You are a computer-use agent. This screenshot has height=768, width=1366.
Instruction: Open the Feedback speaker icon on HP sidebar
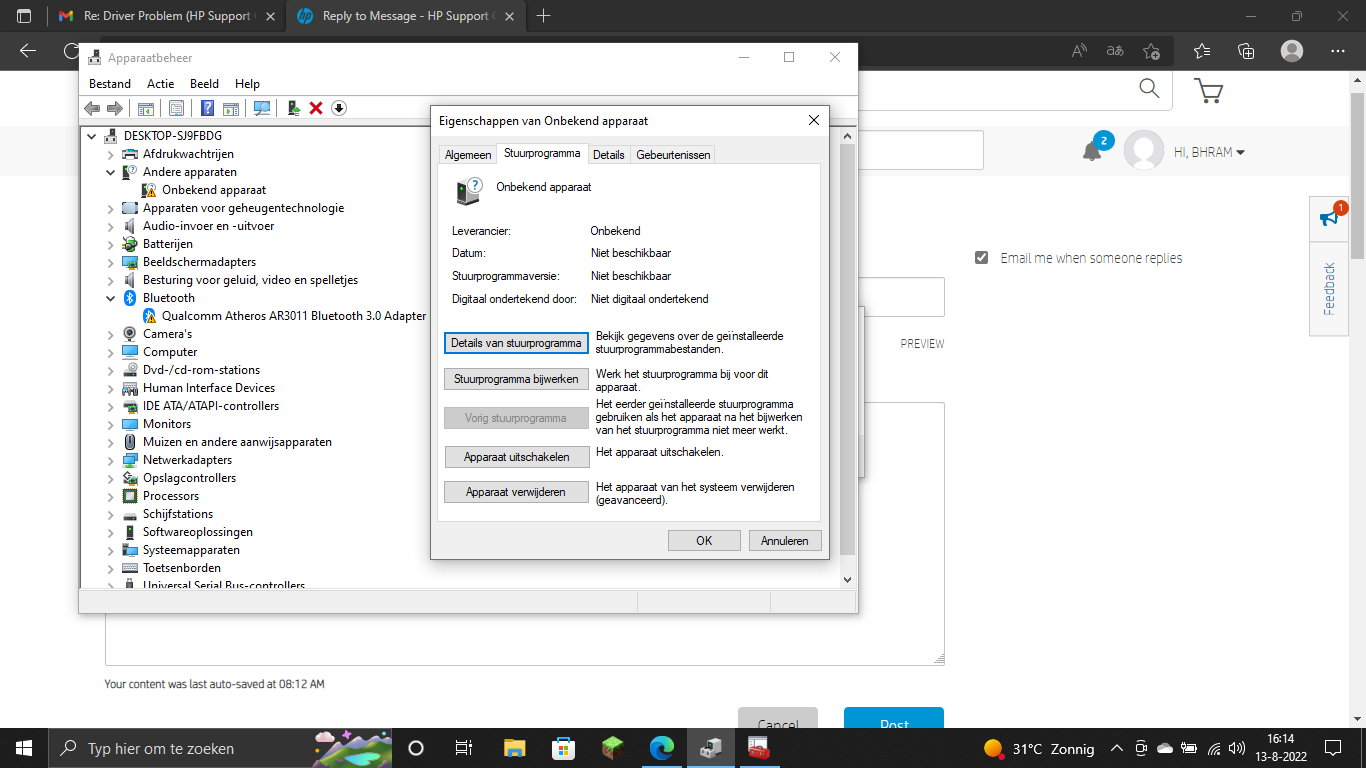point(1329,219)
